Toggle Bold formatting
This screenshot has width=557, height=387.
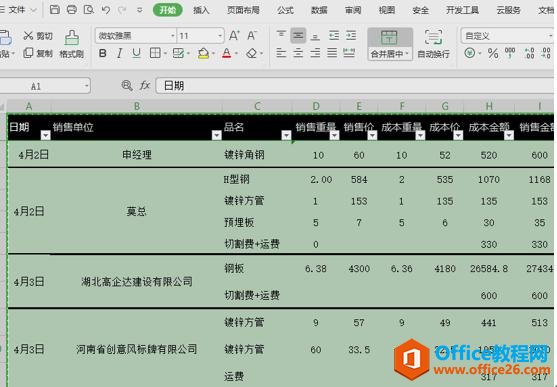tap(103, 53)
